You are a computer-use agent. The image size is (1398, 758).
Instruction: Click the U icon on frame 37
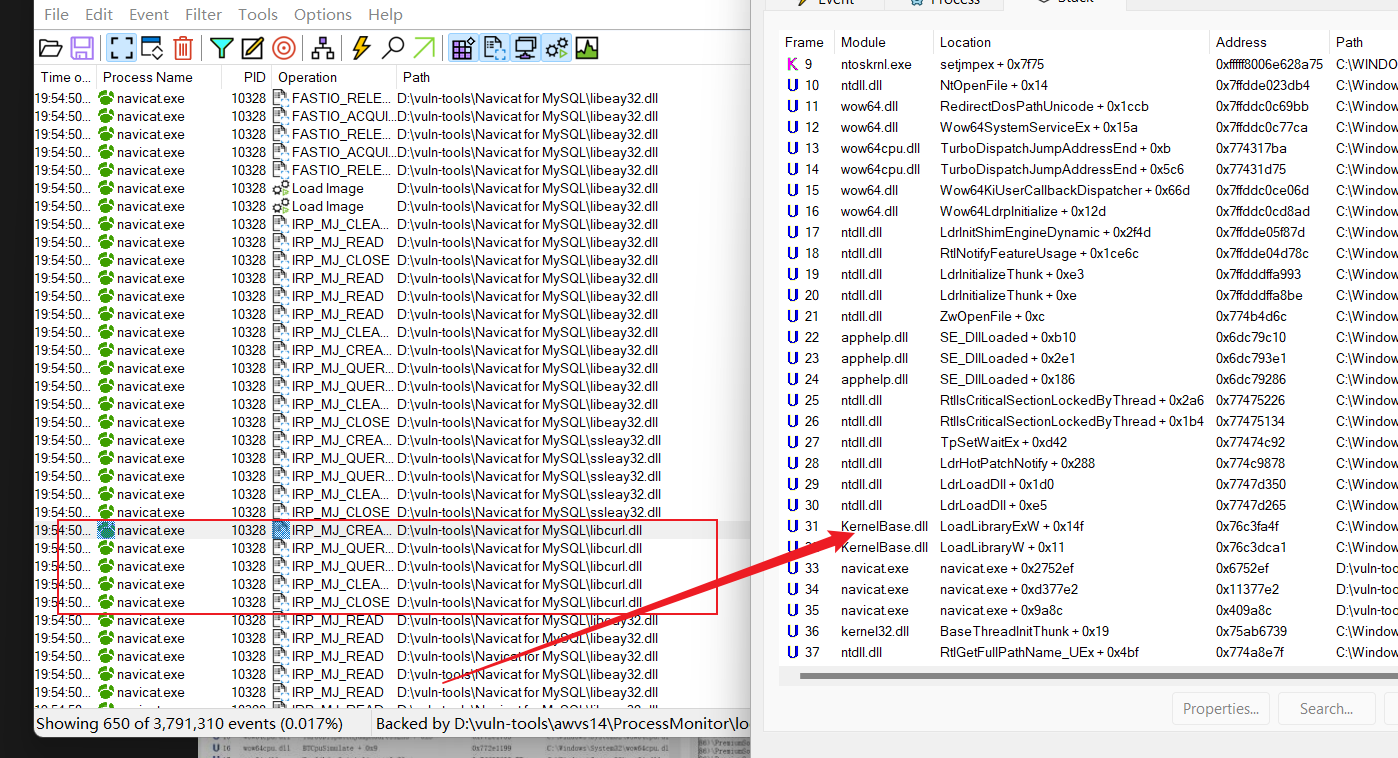click(793, 652)
